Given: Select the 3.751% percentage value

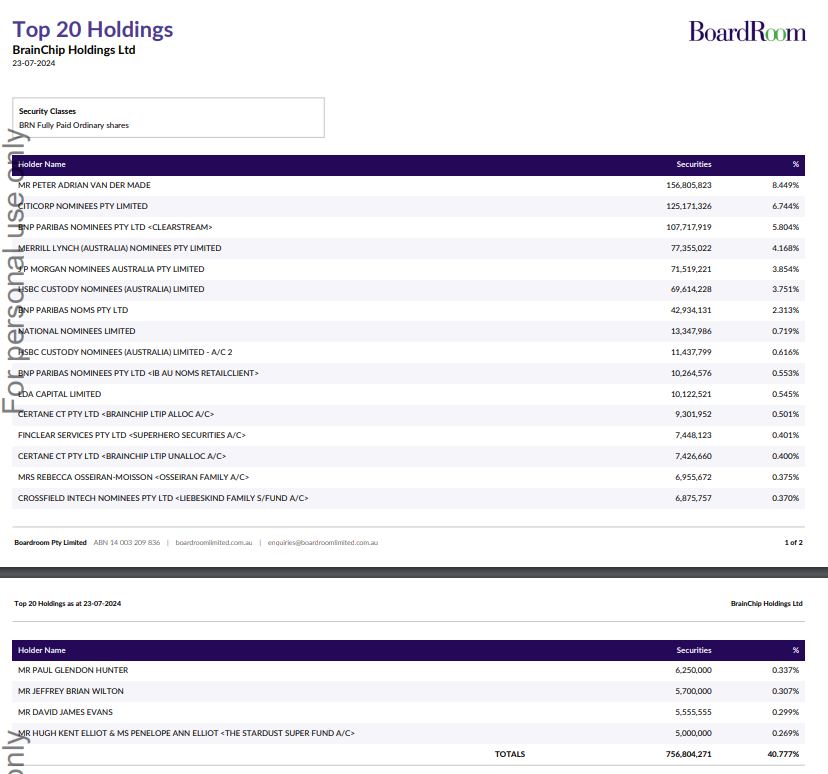Looking at the screenshot, I should tap(785, 289).
